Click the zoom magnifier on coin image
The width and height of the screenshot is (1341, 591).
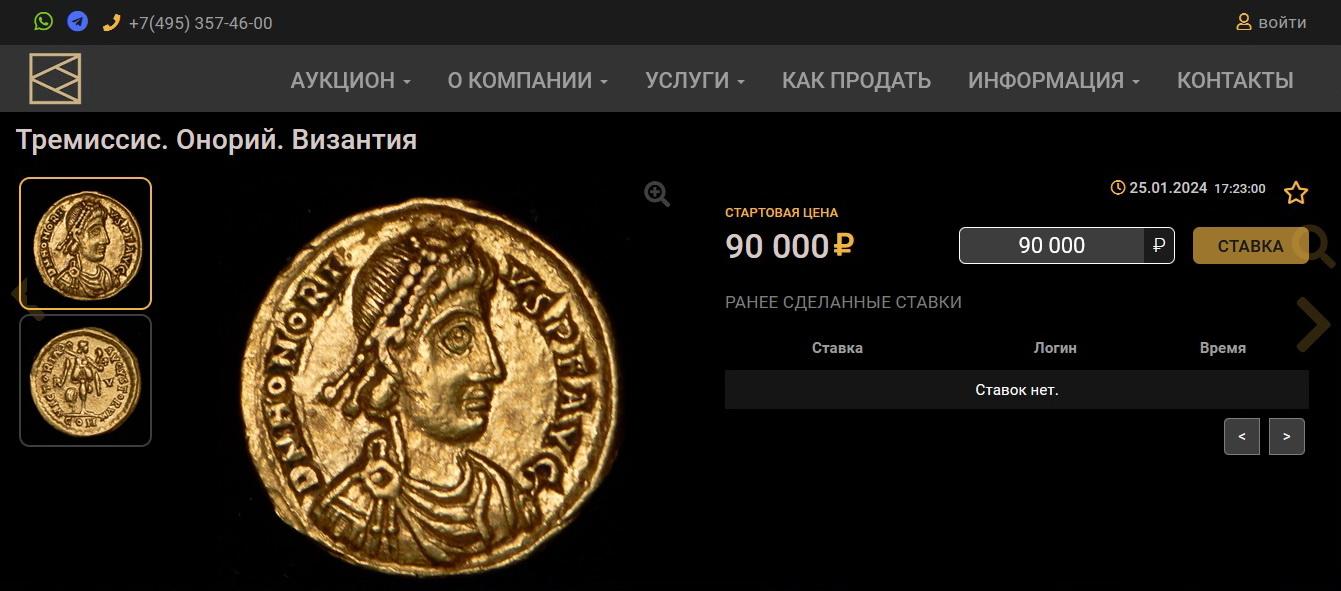pyautogui.click(x=657, y=194)
